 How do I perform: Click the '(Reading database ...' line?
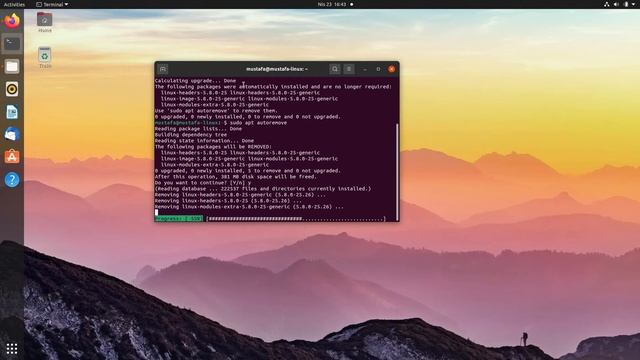[x=263, y=189]
